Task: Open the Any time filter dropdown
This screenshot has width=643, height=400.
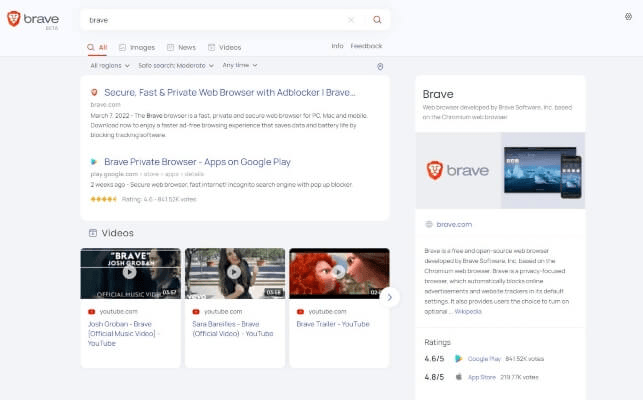Action: click(240, 65)
